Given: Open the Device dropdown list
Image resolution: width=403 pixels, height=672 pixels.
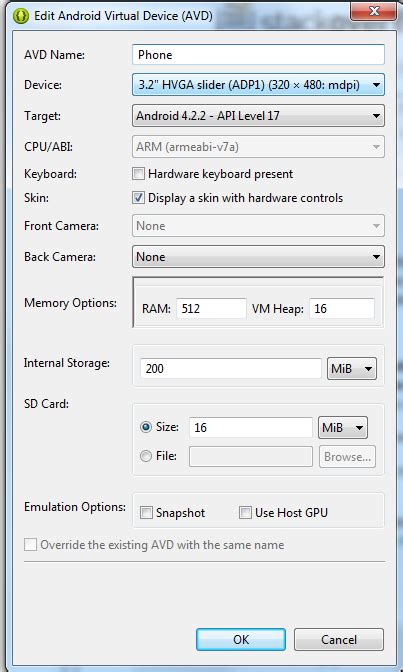Looking at the screenshot, I should click(259, 84).
